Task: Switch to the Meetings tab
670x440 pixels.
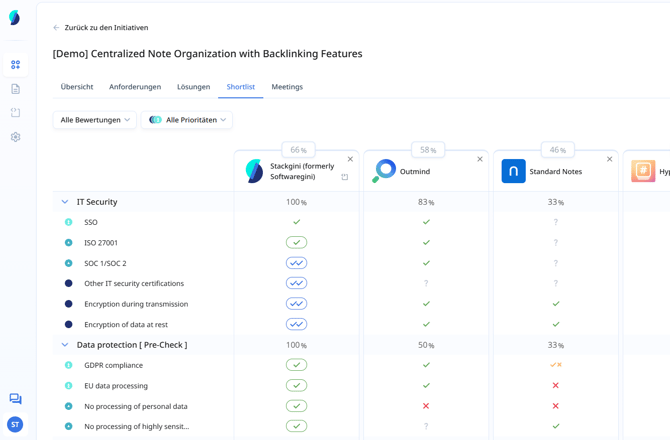Action: click(x=287, y=87)
